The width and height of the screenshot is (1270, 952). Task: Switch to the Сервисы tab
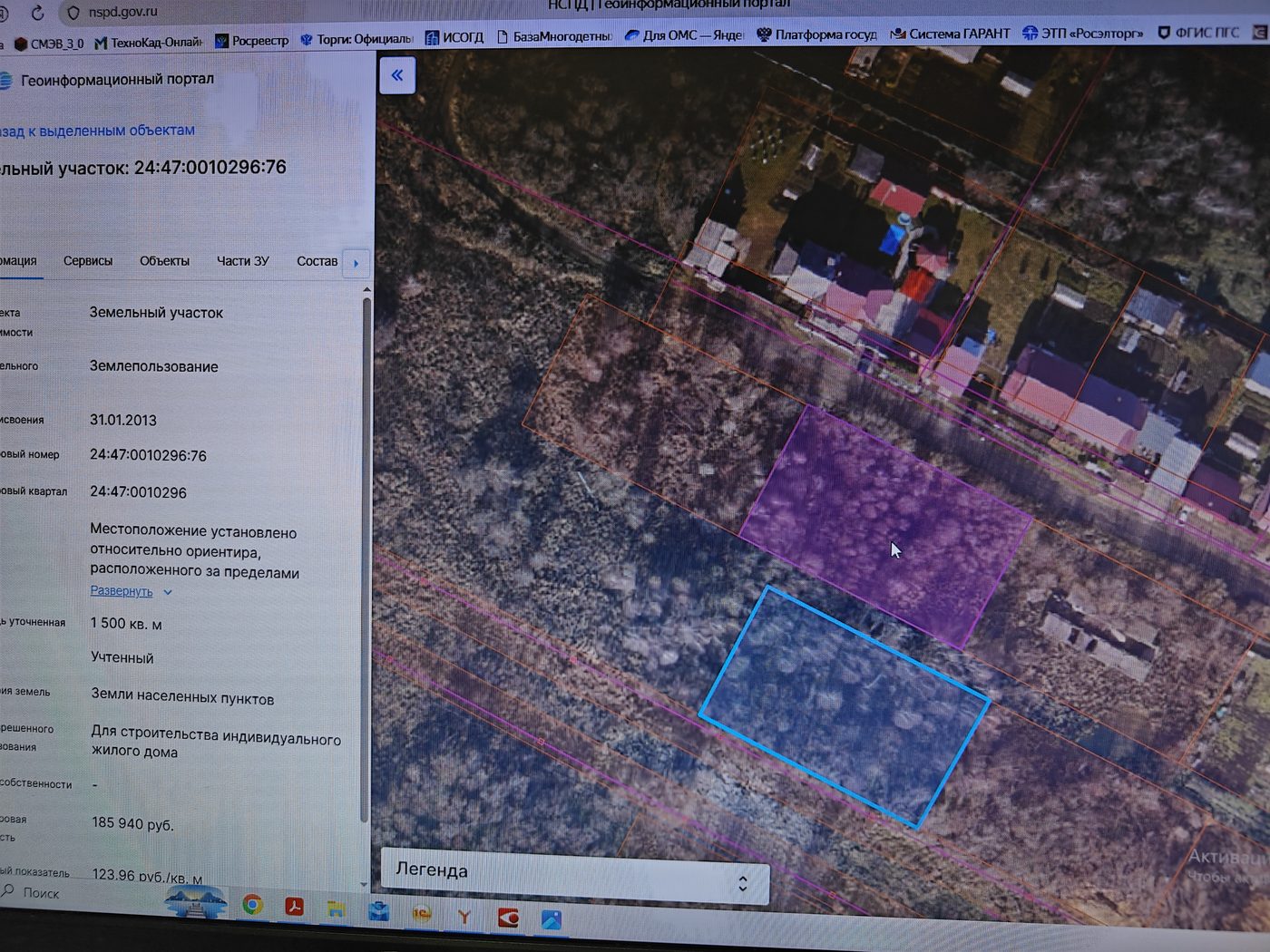[88, 260]
